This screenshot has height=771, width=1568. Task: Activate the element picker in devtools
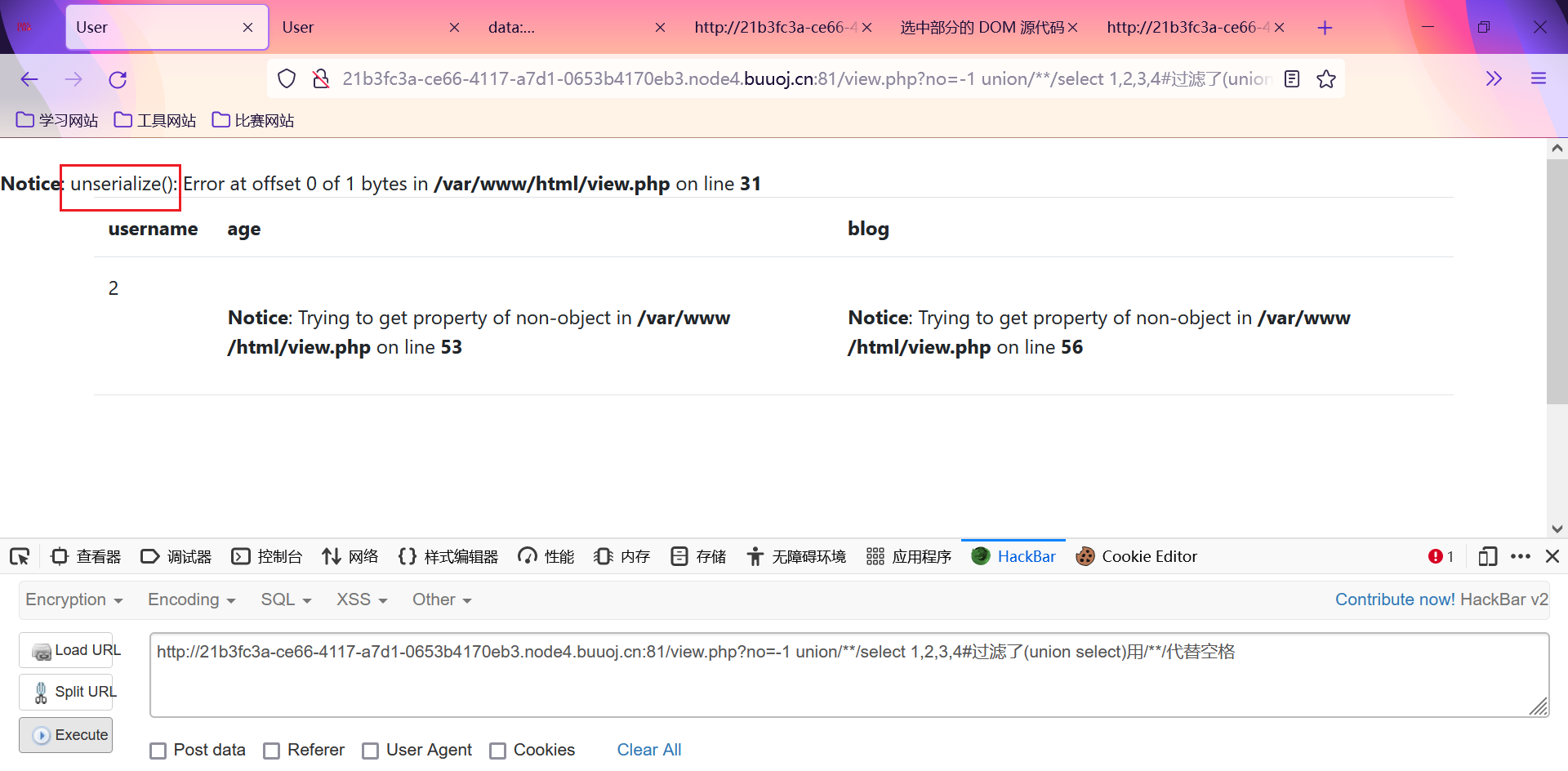point(20,557)
